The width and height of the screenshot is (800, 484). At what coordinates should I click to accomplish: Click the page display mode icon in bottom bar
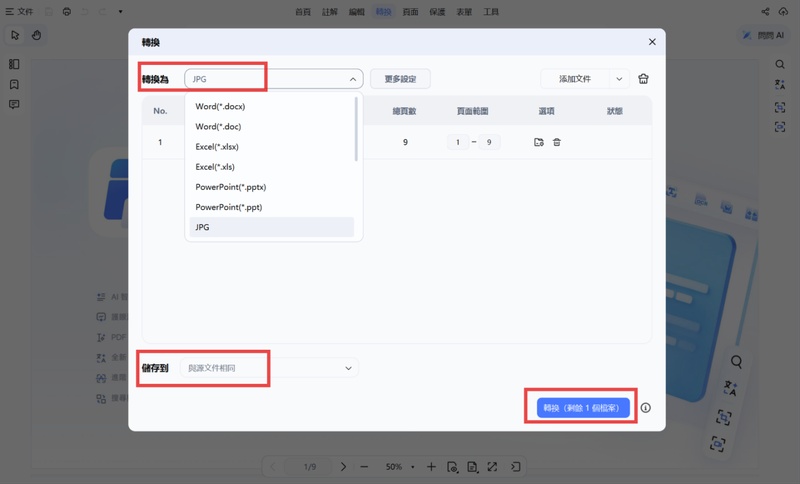472,467
